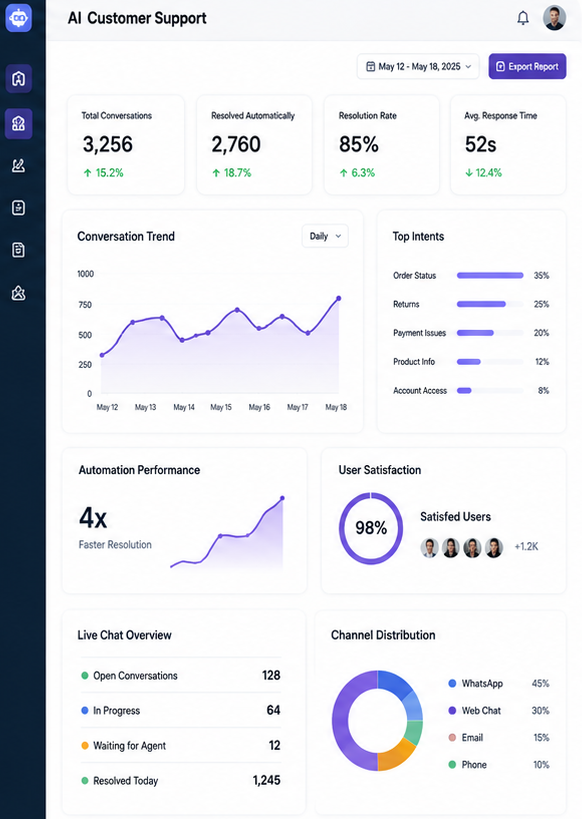The image size is (582, 819).
Task: Click the Satisfed Users label
Action: [456, 517]
